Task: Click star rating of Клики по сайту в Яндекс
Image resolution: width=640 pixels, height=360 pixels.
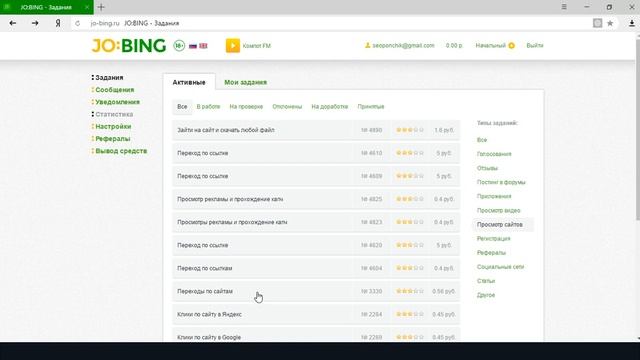Action: tap(410, 315)
